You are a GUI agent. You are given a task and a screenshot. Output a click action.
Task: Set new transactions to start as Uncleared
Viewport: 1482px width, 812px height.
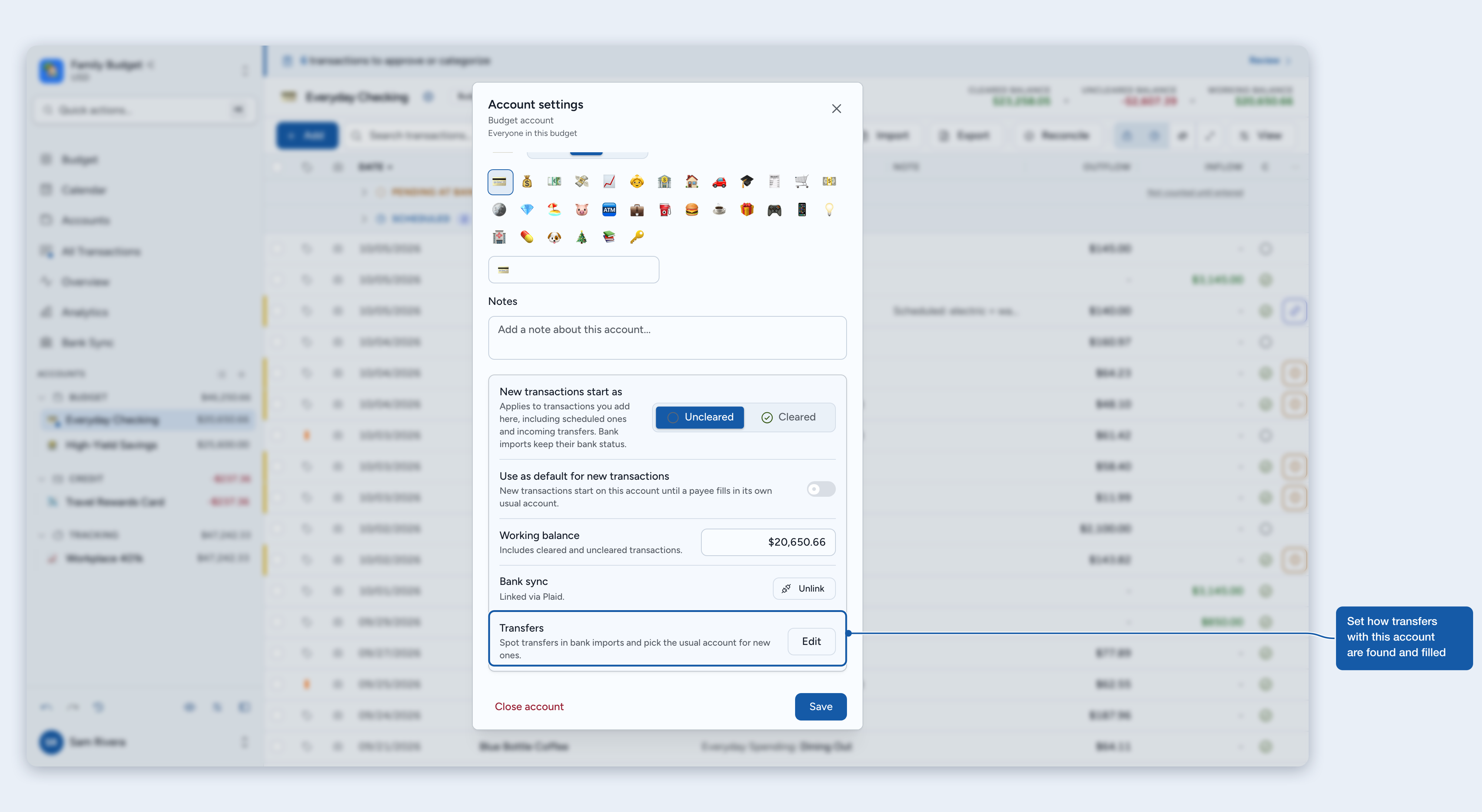tap(700, 417)
